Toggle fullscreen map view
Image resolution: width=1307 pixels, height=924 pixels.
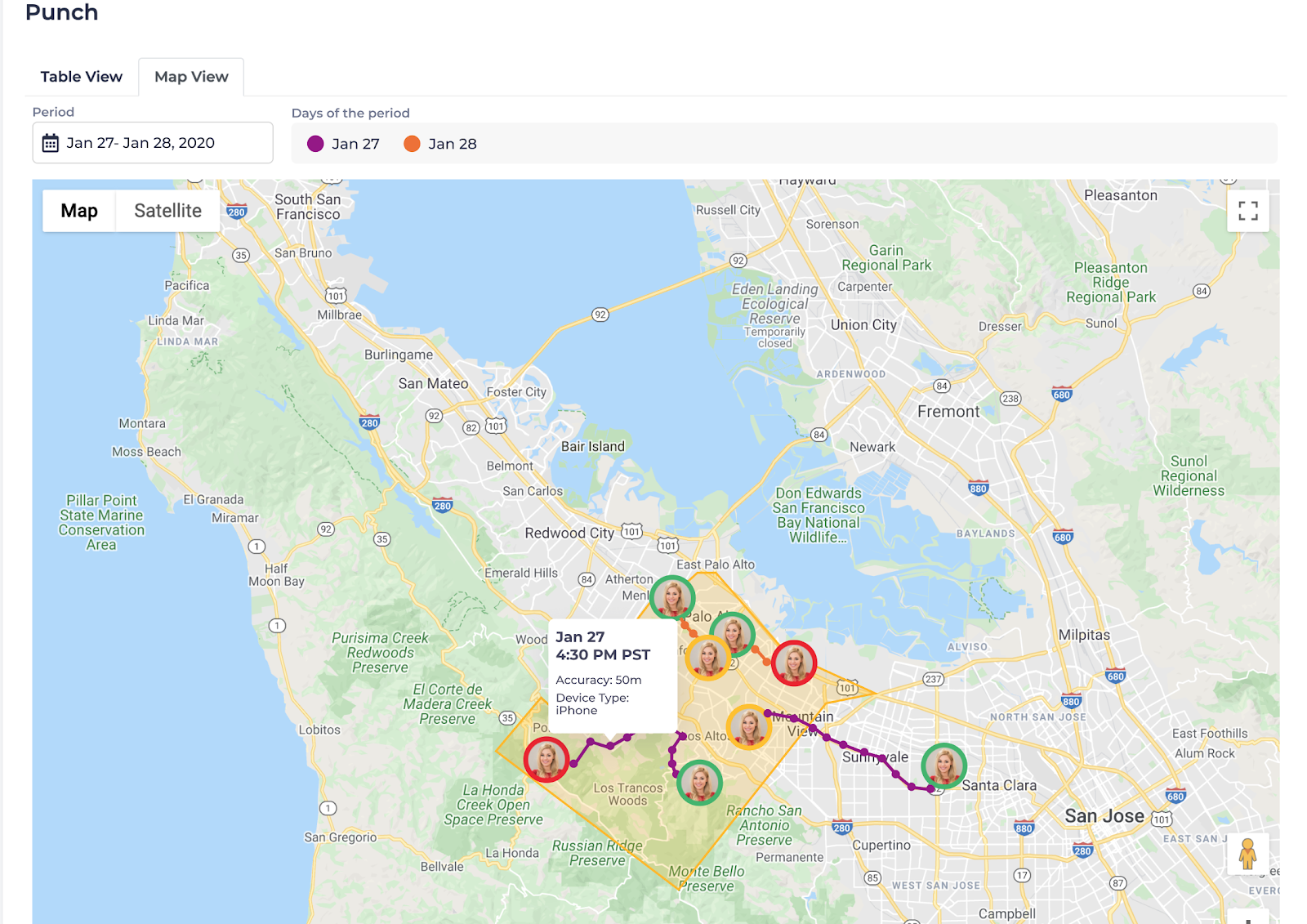(1247, 211)
